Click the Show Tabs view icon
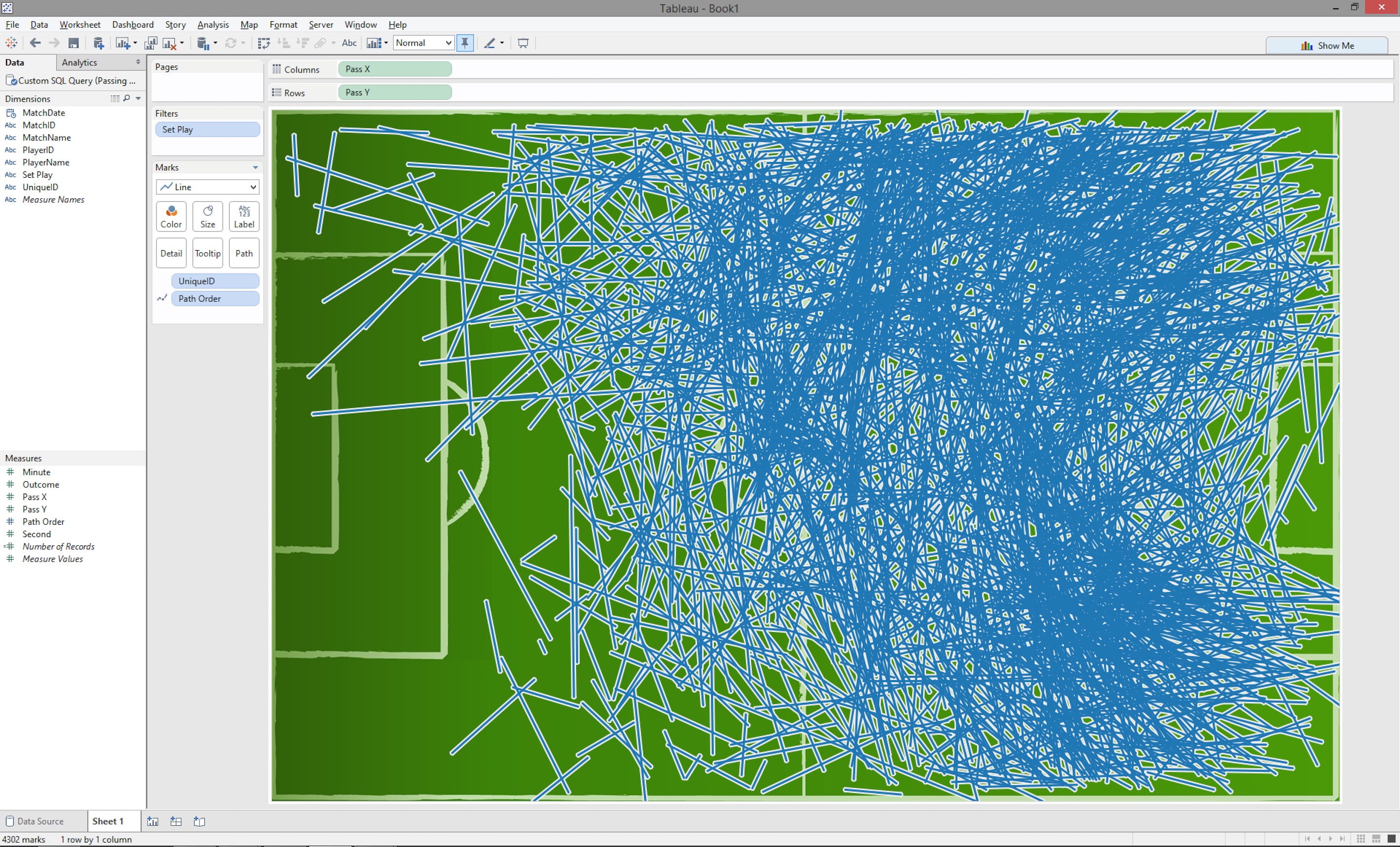Viewport: 1400px width, 847px height. [1392, 839]
